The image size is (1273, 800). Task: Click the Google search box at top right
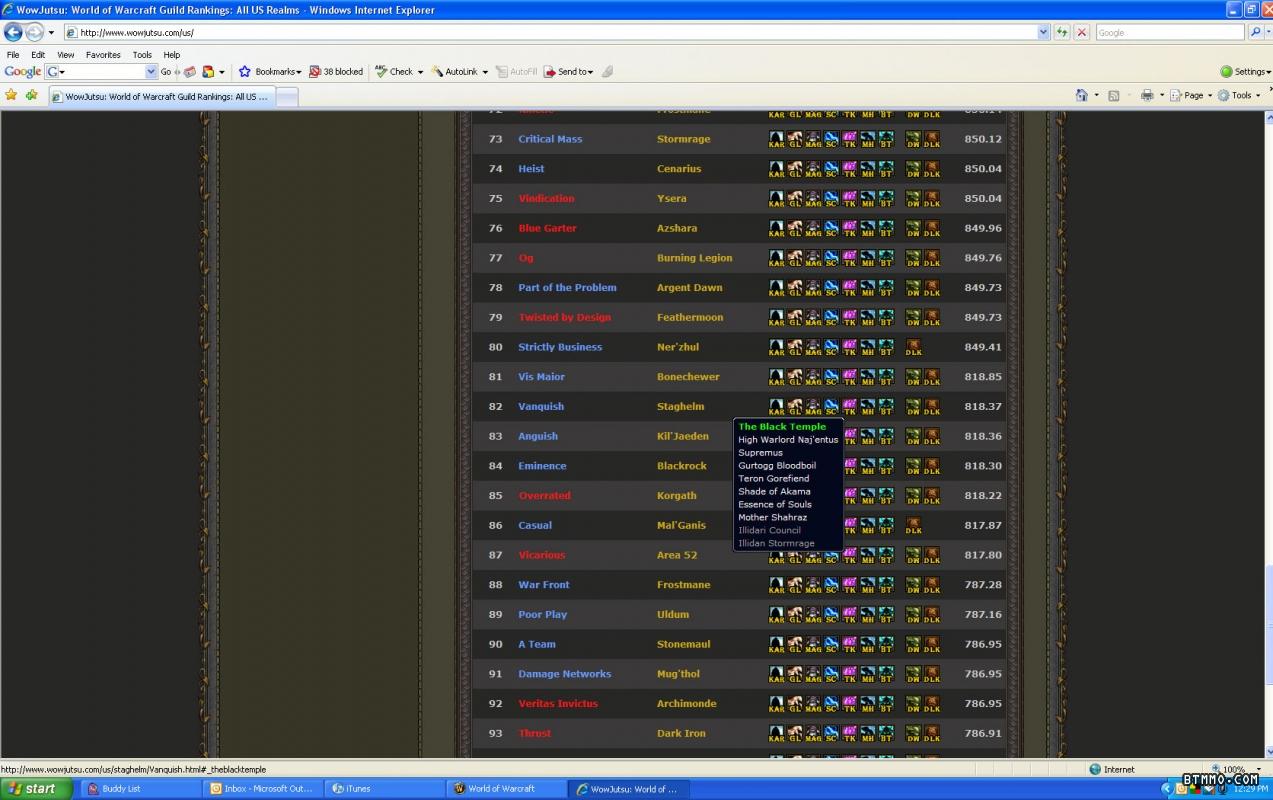click(x=1169, y=33)
